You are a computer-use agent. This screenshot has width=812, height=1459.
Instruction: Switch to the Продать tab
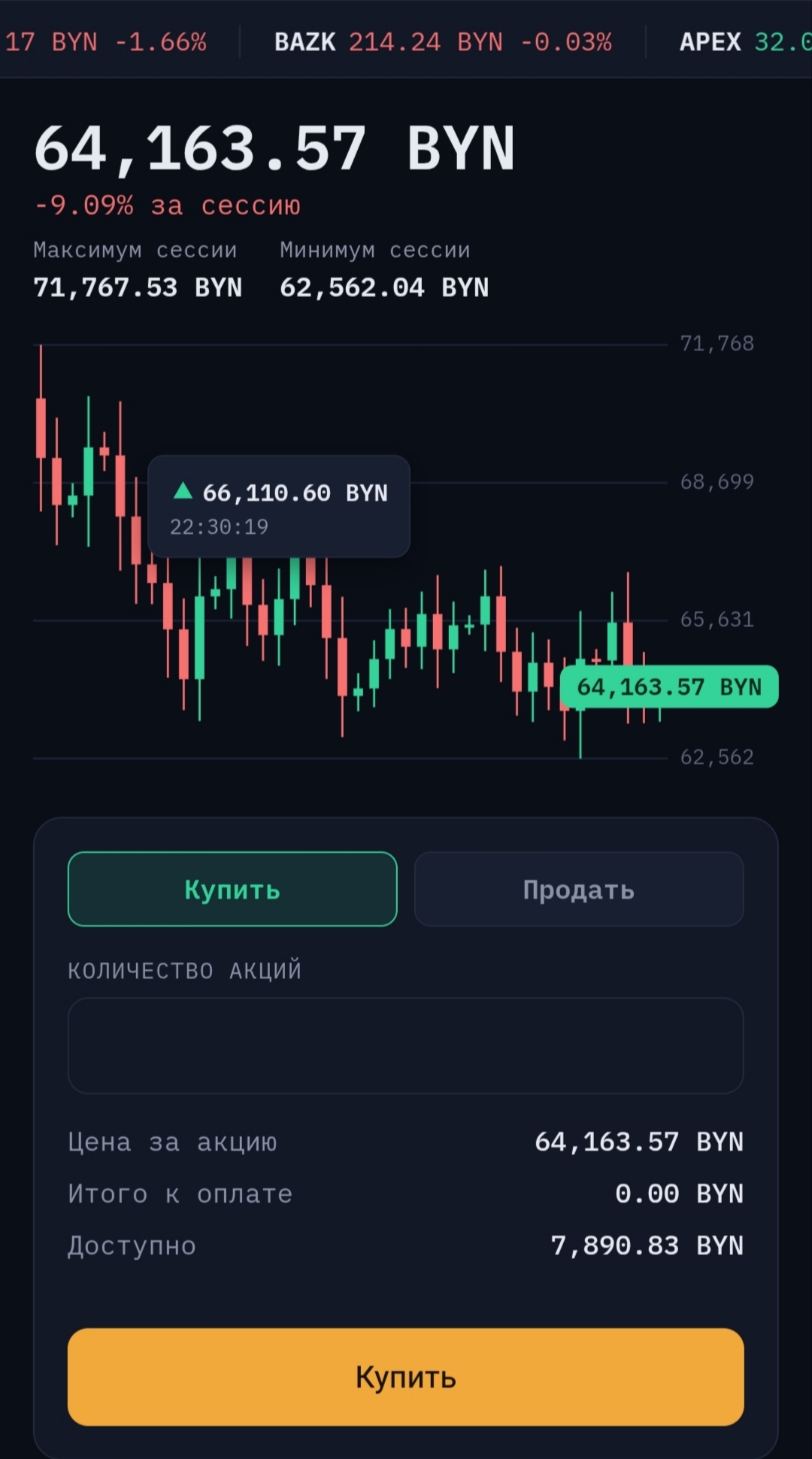tap(579, 889)
